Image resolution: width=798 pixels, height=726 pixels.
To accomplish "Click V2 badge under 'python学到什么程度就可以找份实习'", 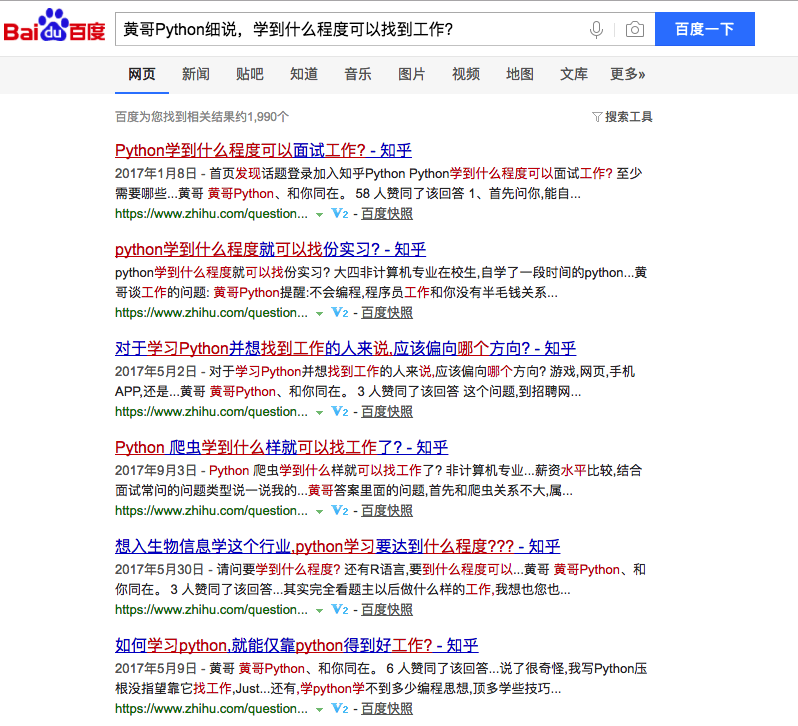I will 340,312.
